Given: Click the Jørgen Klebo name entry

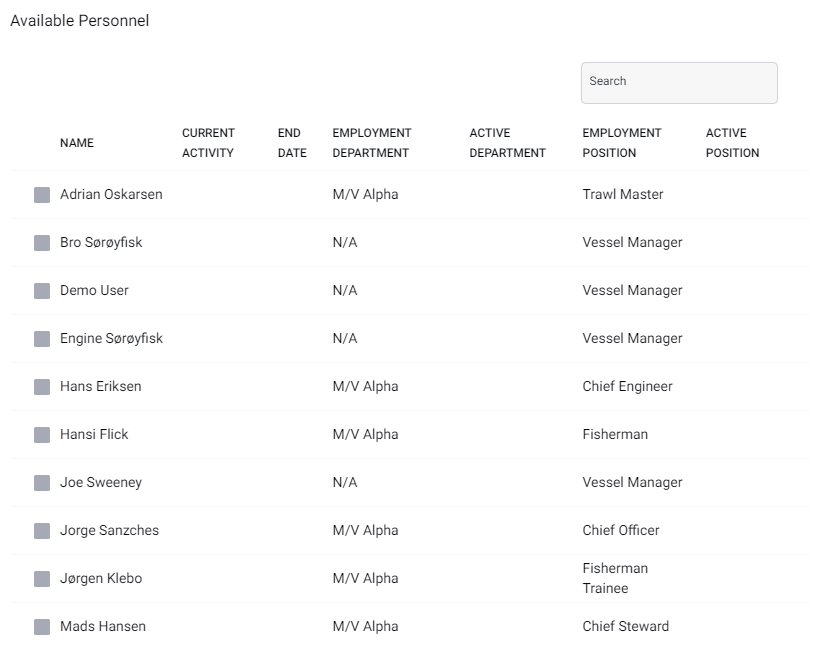Looking at the screenshot, I should point(101,578).
